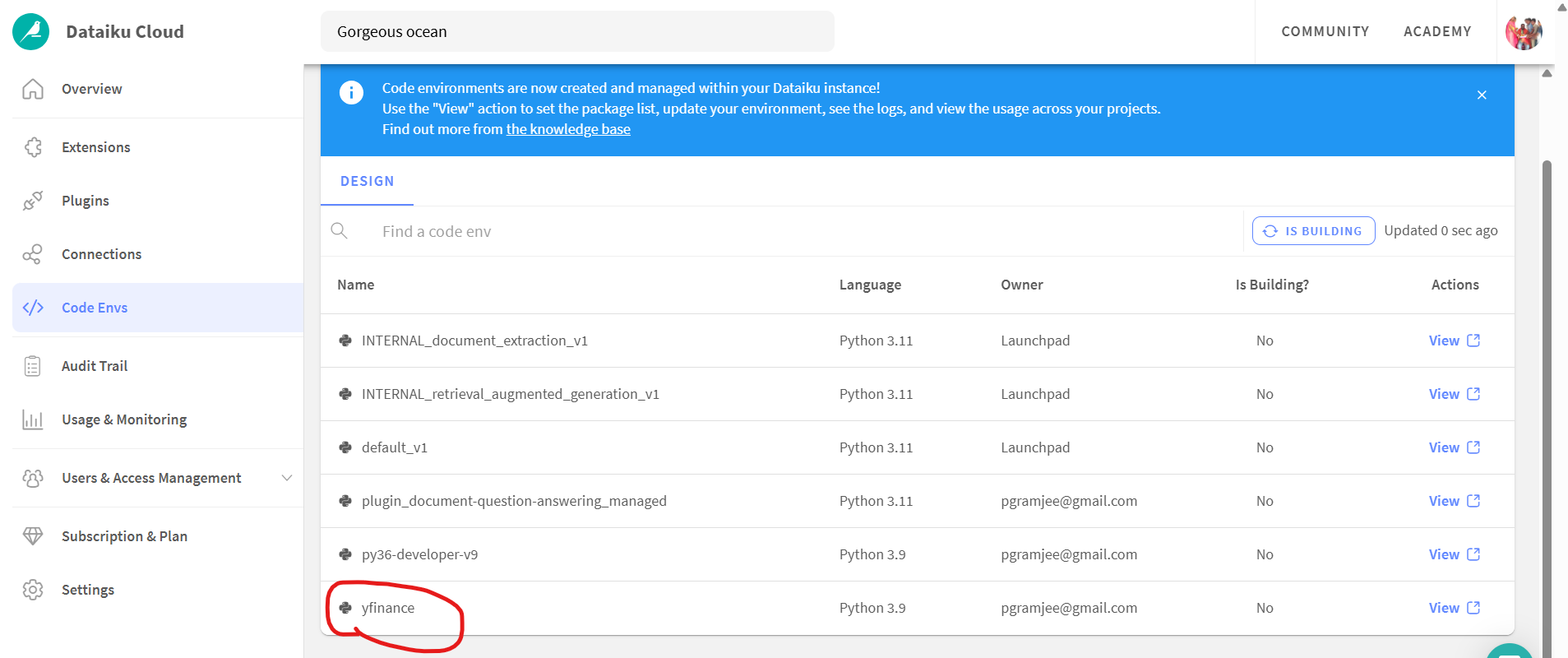
Task: Open the Overview home icon
Action: 33,89
